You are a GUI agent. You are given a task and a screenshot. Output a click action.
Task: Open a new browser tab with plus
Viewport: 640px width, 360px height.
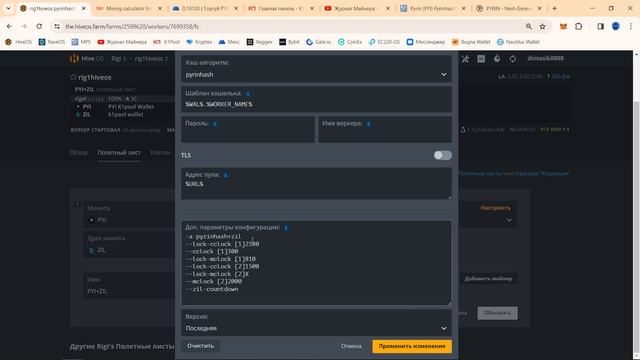click(x=554, y=8)
